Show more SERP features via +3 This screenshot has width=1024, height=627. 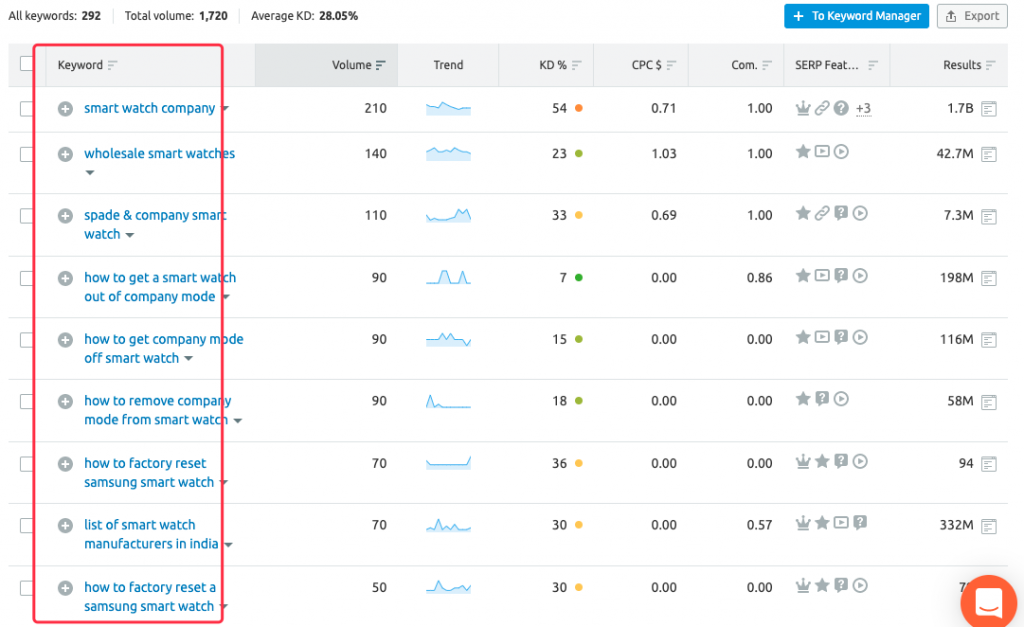tap(863, 108)
